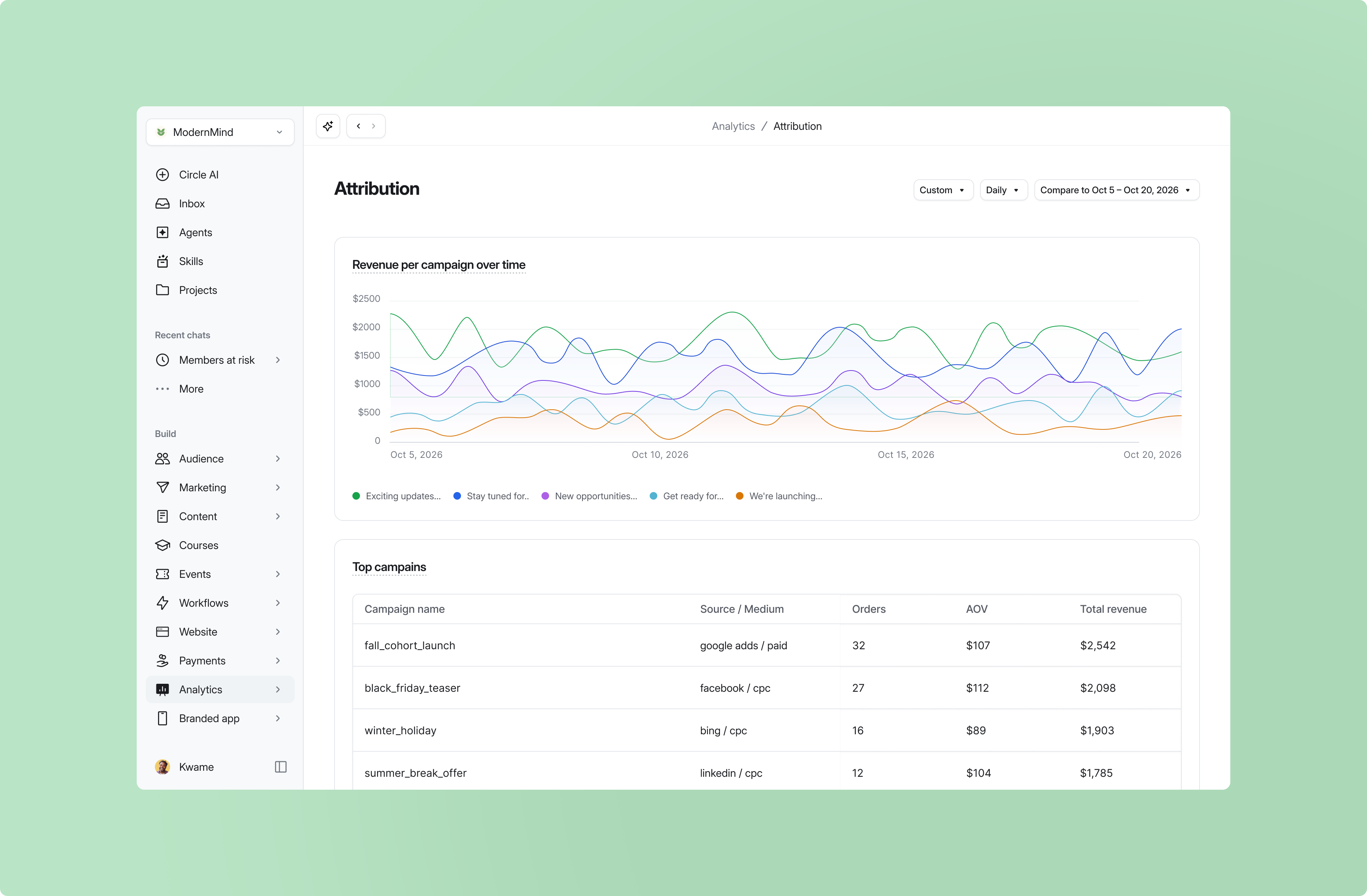The height and width of the screenshot is (896, 1367).
Task: Go back with the left arrow
Action: click(358, 126)
